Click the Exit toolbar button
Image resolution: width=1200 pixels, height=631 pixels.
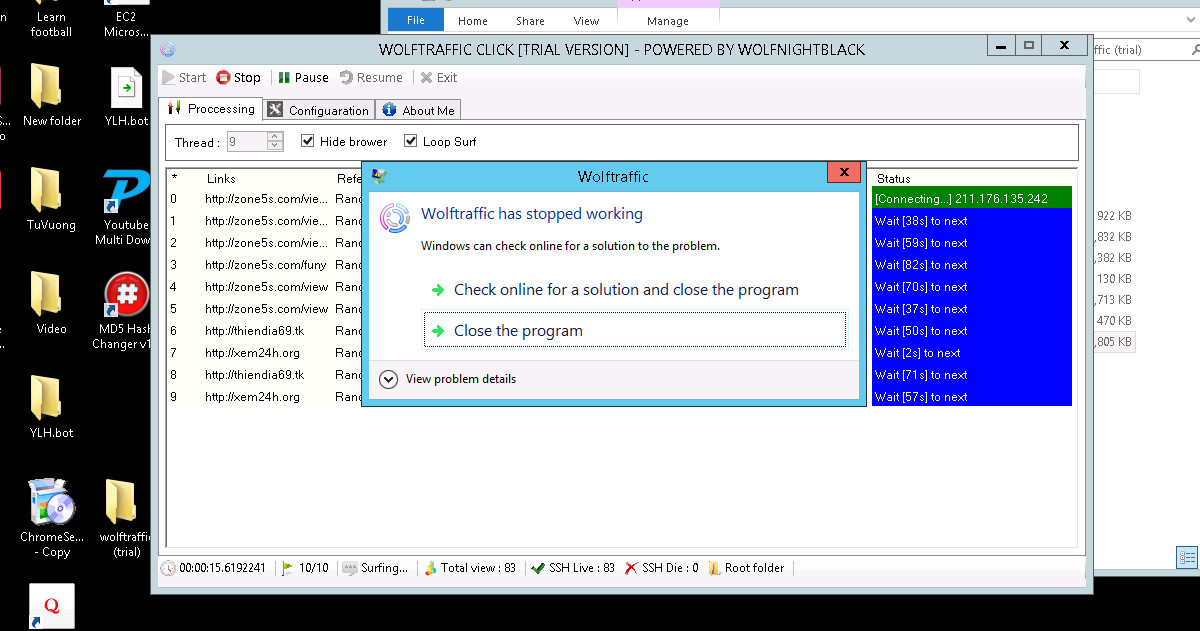(439, 77)
